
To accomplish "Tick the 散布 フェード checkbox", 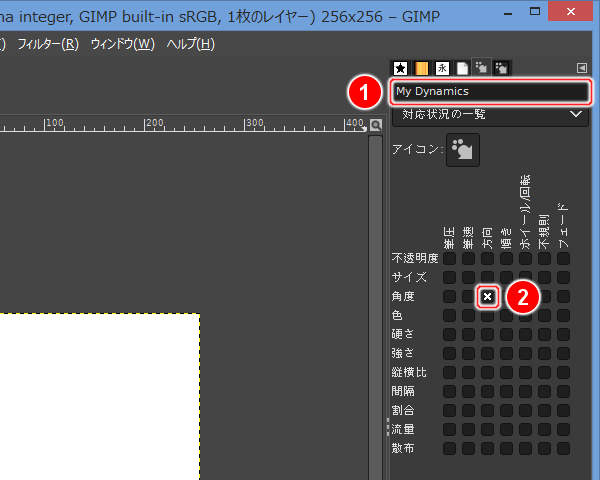I will tap(563, 448).
